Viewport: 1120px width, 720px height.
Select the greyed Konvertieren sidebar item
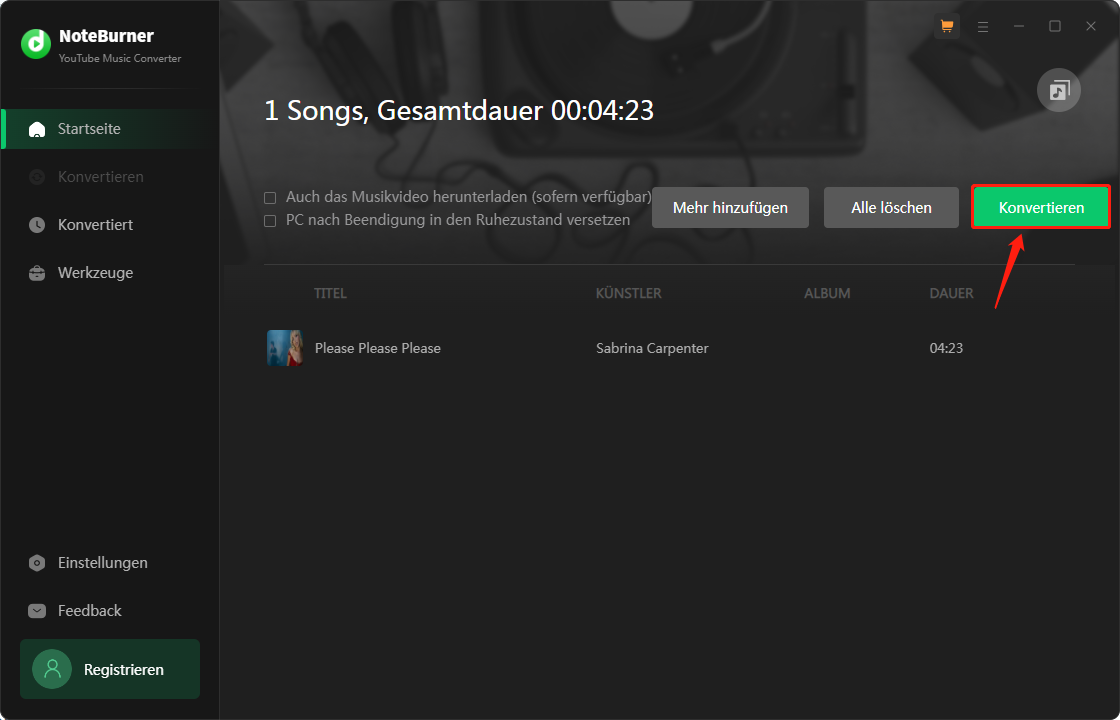[x=111, y=177]
